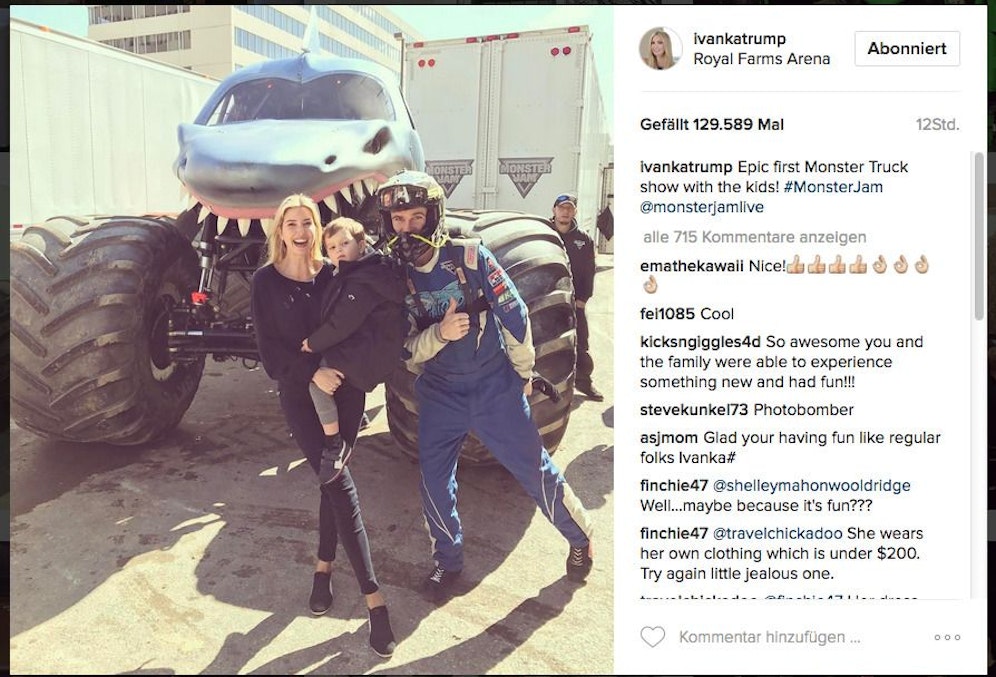The width and height of the screenshot is (996, 677).
Task: Expand alle 715 Kommentare anzeigen
Action: click(x=755, y=237)
